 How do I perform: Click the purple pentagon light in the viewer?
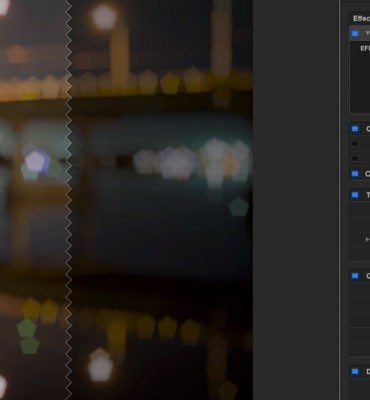click(36, 162)
